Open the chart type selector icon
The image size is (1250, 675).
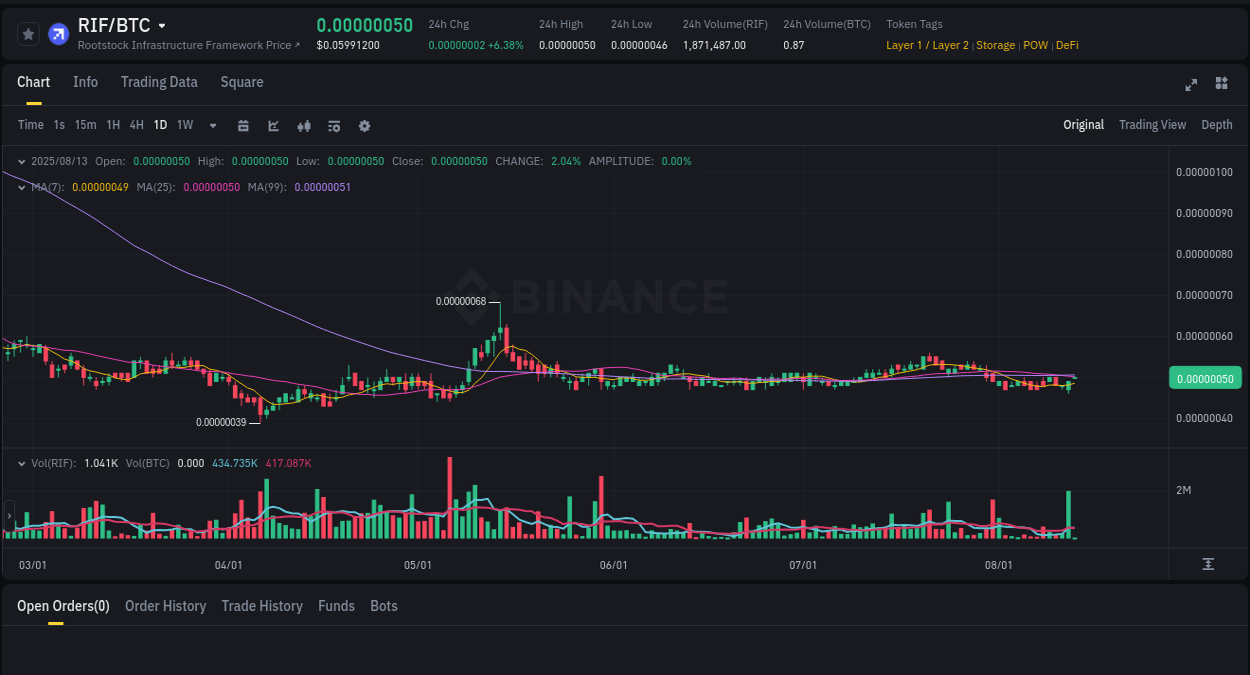273,125
